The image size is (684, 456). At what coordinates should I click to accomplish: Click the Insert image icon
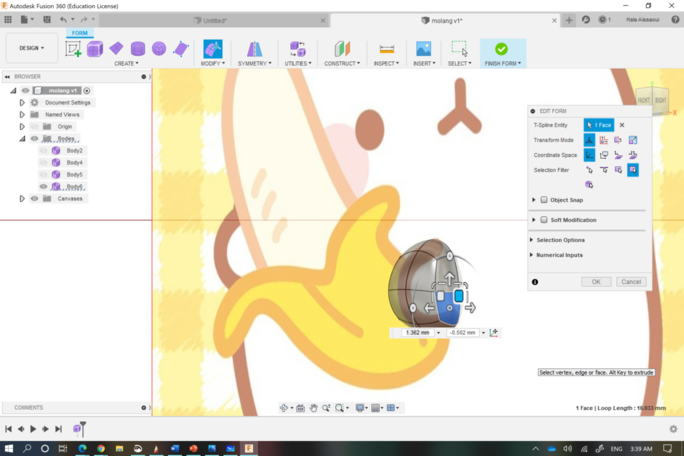pos(424,49)
